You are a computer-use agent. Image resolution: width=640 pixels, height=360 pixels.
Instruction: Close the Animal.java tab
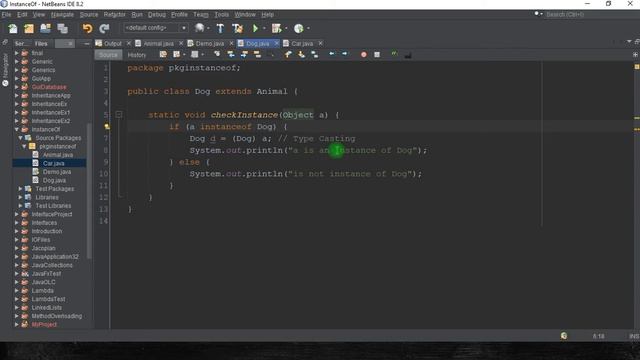tap(181, 43)
